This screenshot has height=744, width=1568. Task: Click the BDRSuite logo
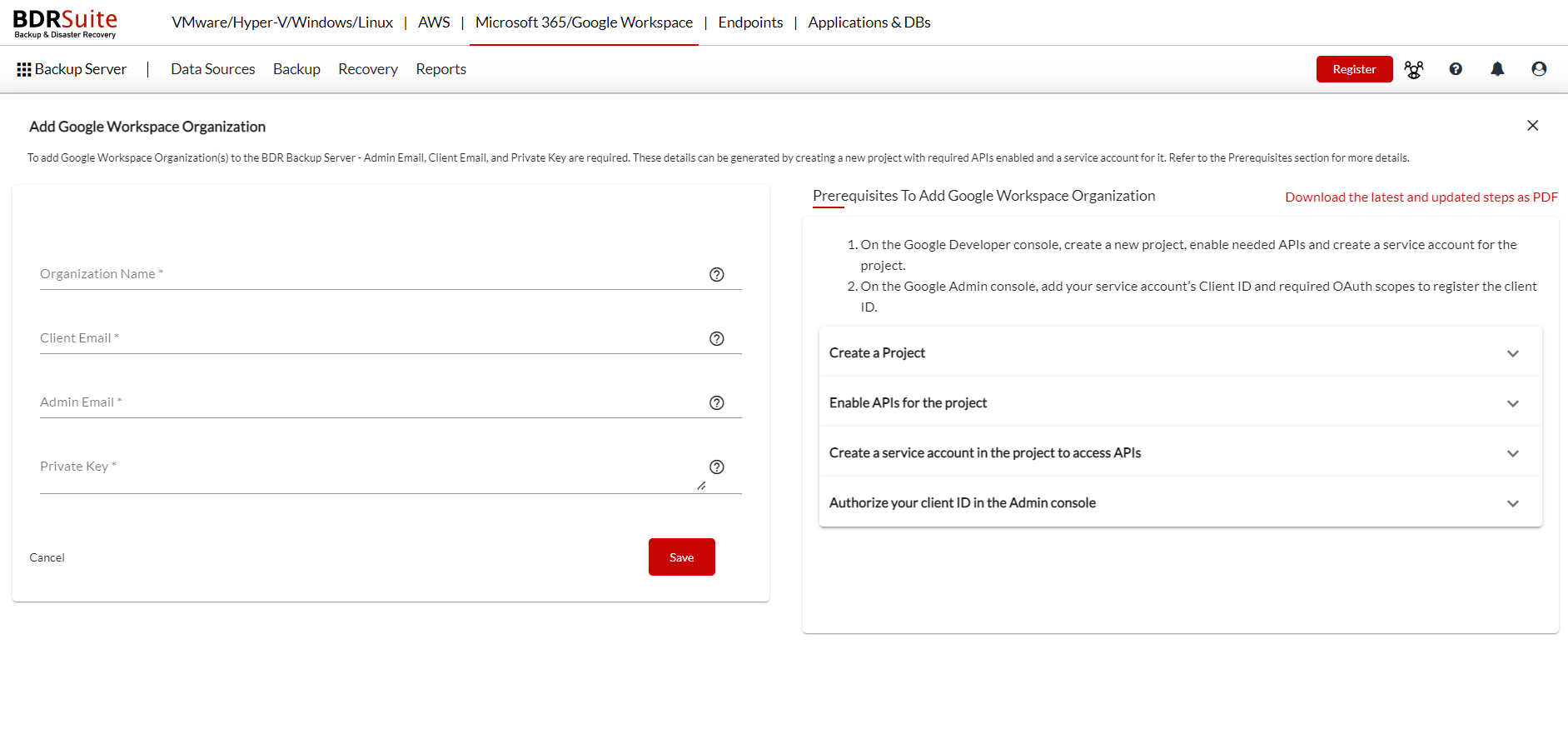coord(65,23)
